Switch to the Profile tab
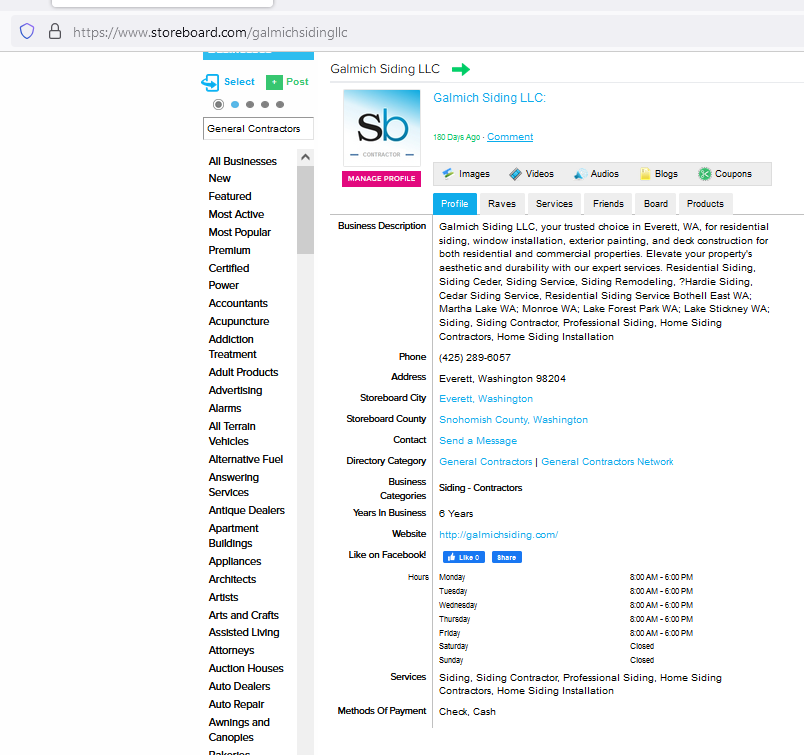The width and height of the screenshot is (804, 755). tap(455, 204)
